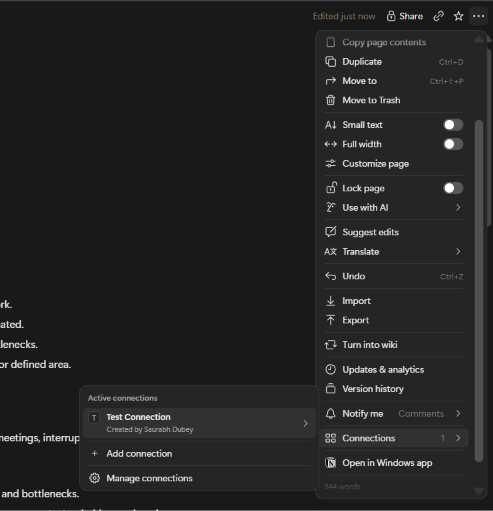Click the Updates & analytics clock icon
The image size is (493, 511).
[330, 369]
